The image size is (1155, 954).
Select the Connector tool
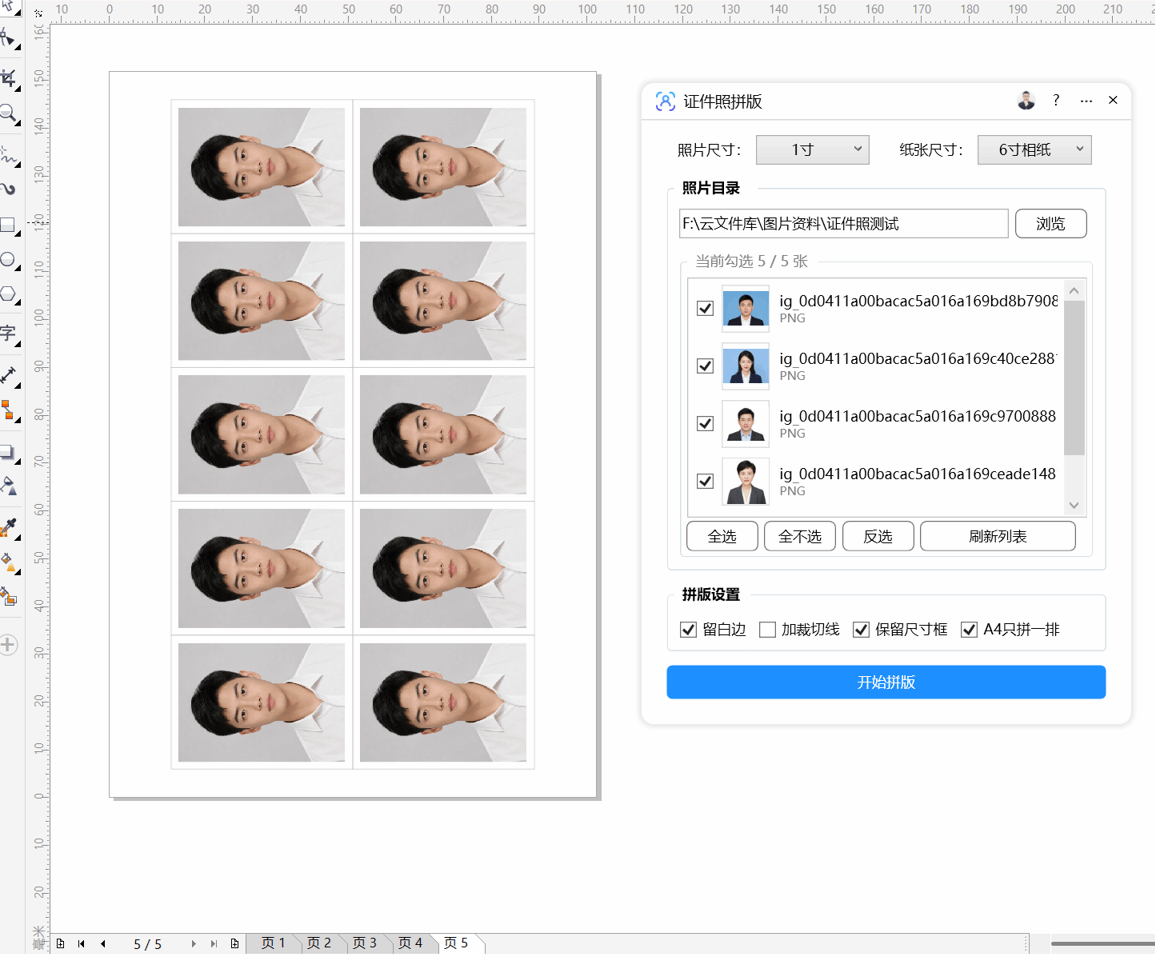coord(7,410)
